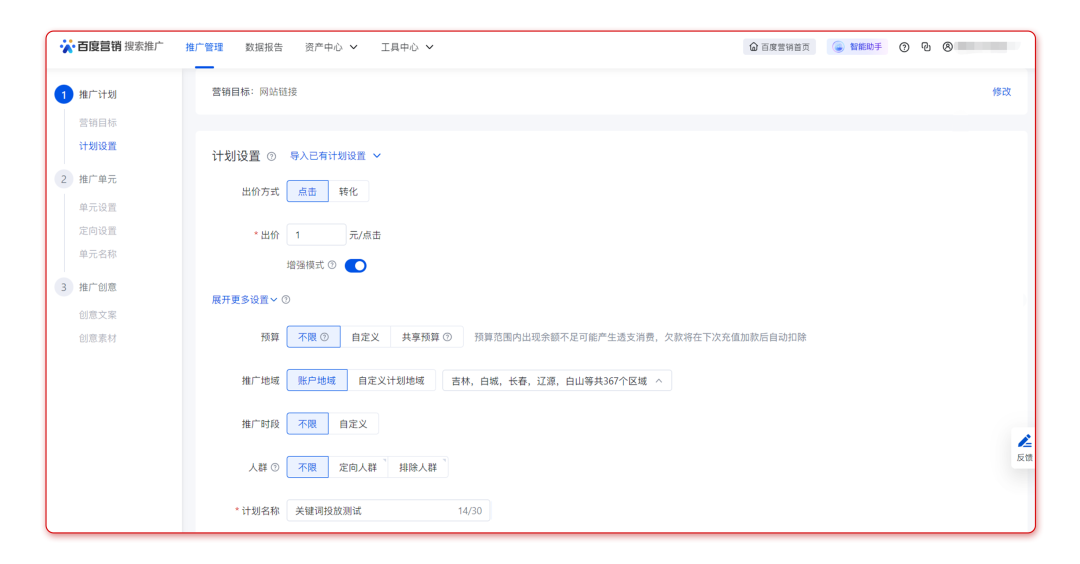The height and width of the screenshot is (564, 1080).
Task: Click the 智能助手 button
Action: coord(858,47)
